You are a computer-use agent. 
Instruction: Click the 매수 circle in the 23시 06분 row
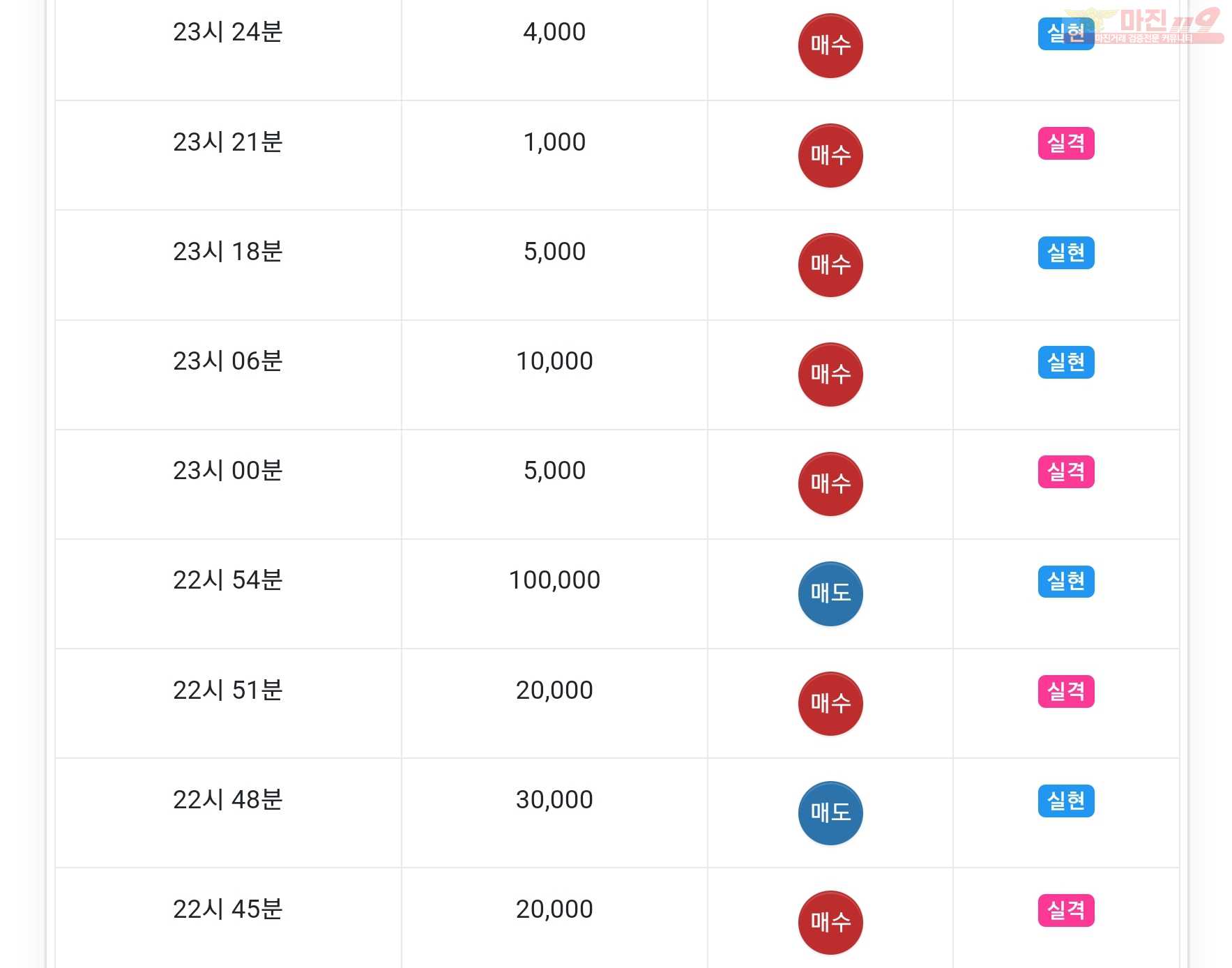click(x=830, y=375)
